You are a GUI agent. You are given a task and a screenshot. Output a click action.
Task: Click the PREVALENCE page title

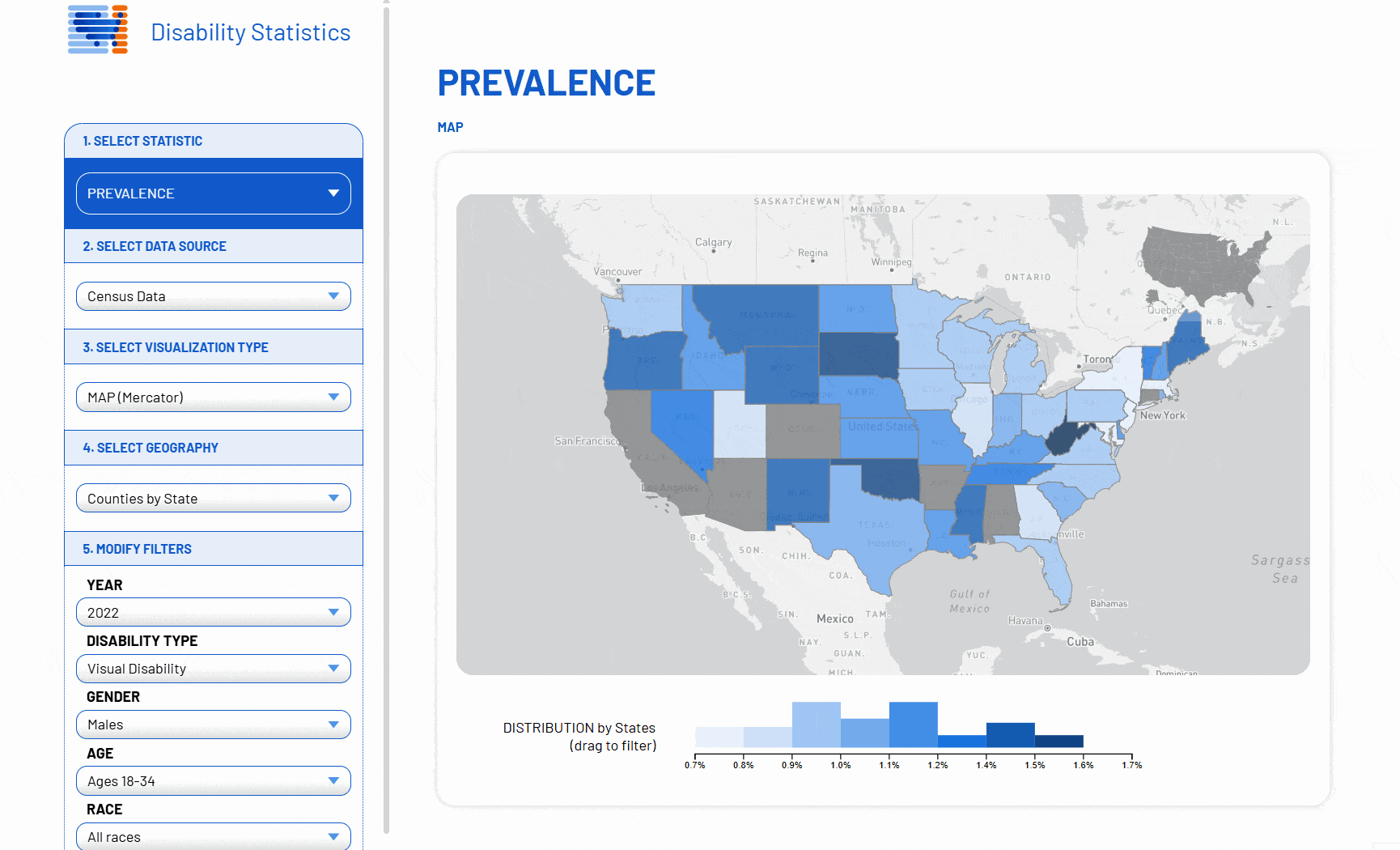click(546, 83)
